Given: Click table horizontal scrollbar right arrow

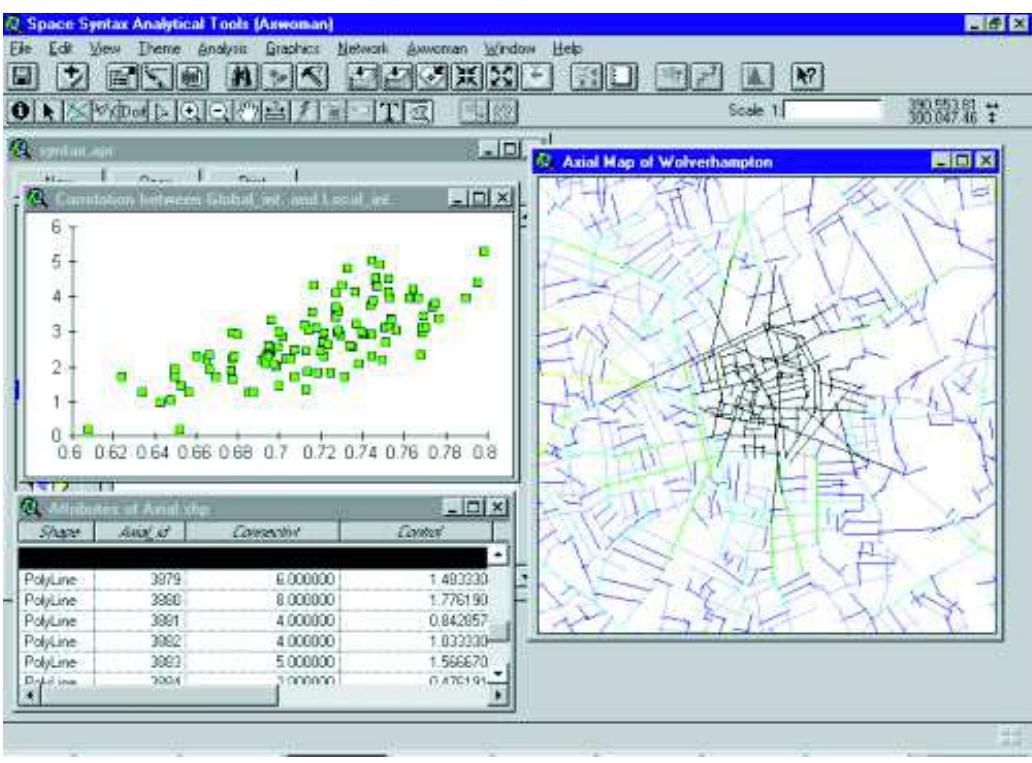Looking at the screenshot, I should (x=498, y=694).
